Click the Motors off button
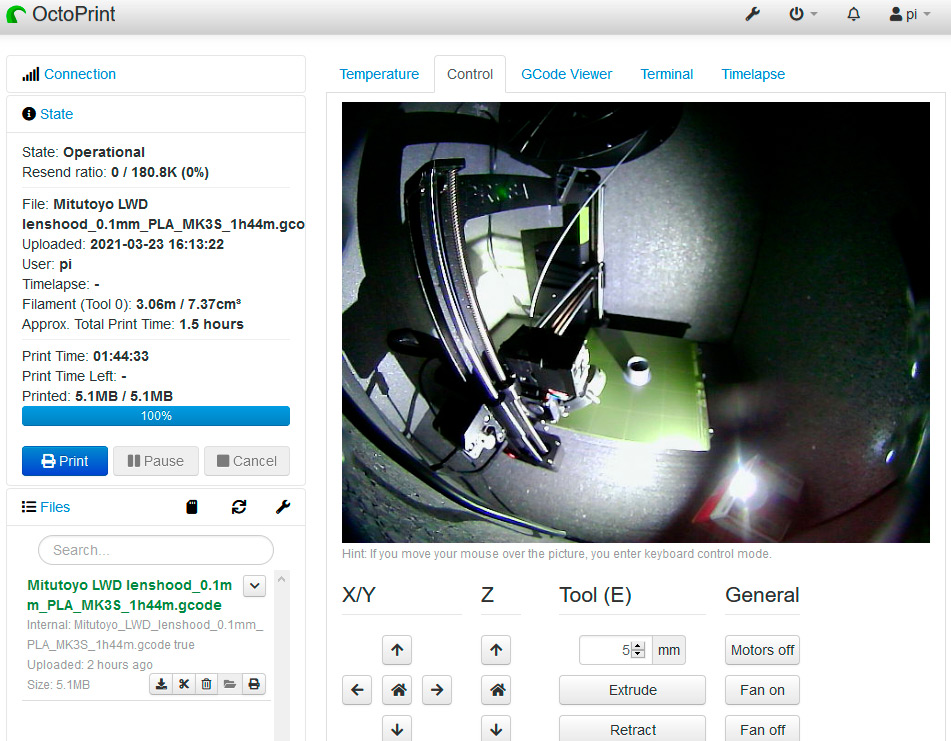 [x=762, y=650]
